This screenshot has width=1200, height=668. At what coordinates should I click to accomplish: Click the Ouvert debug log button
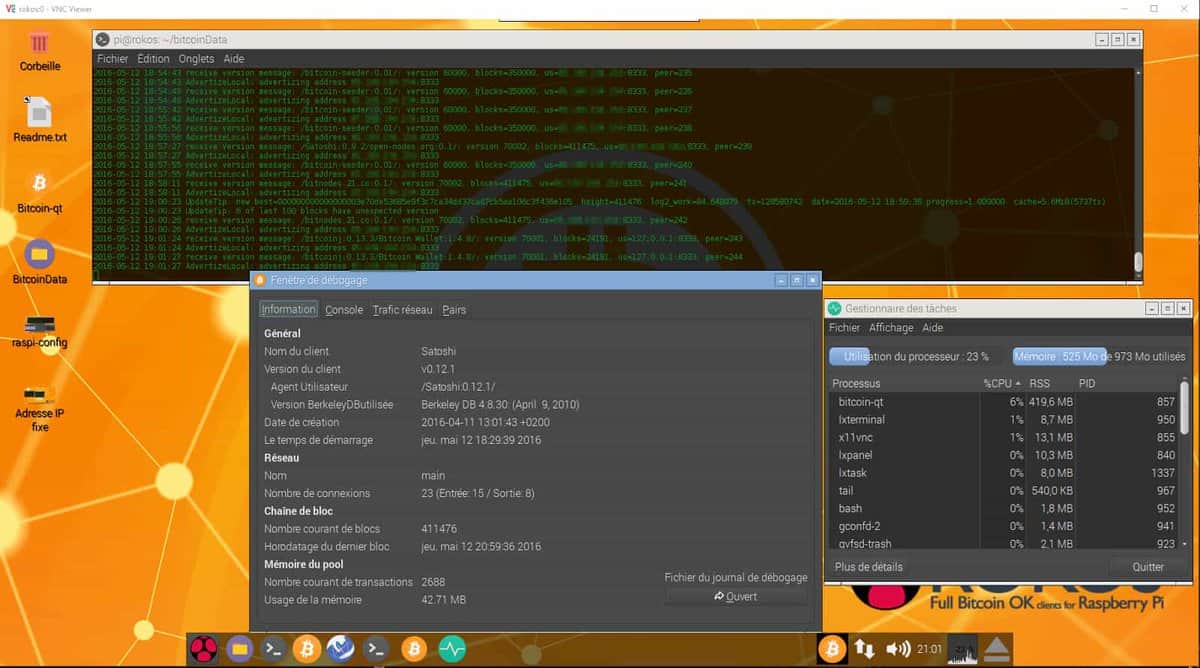click(x=735, y=596)
